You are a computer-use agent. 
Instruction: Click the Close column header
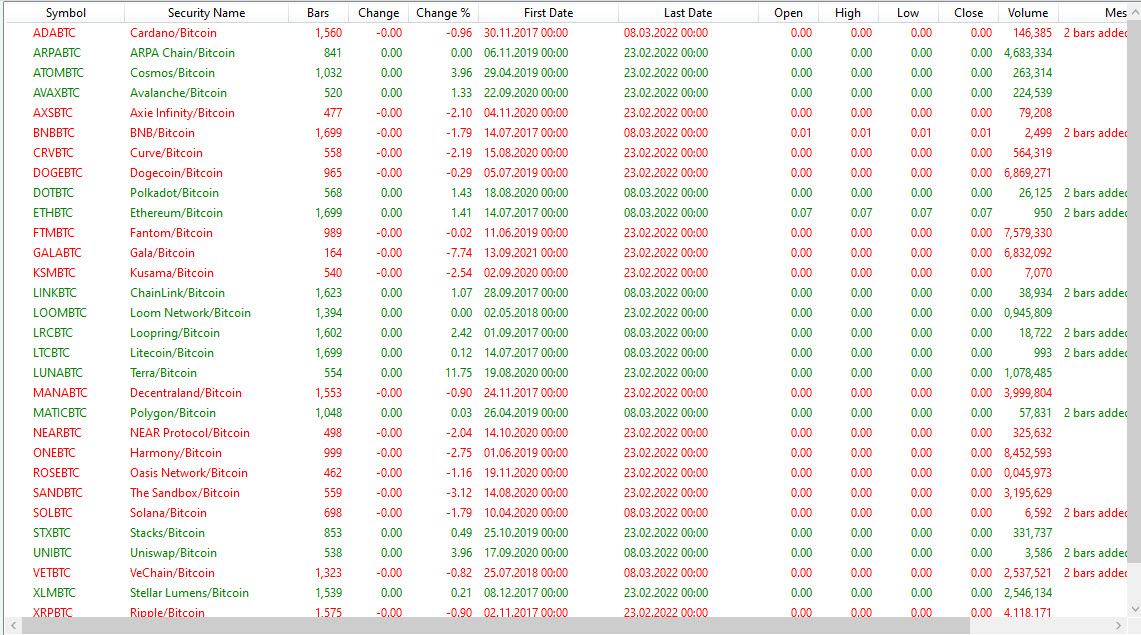pos(968,13)
